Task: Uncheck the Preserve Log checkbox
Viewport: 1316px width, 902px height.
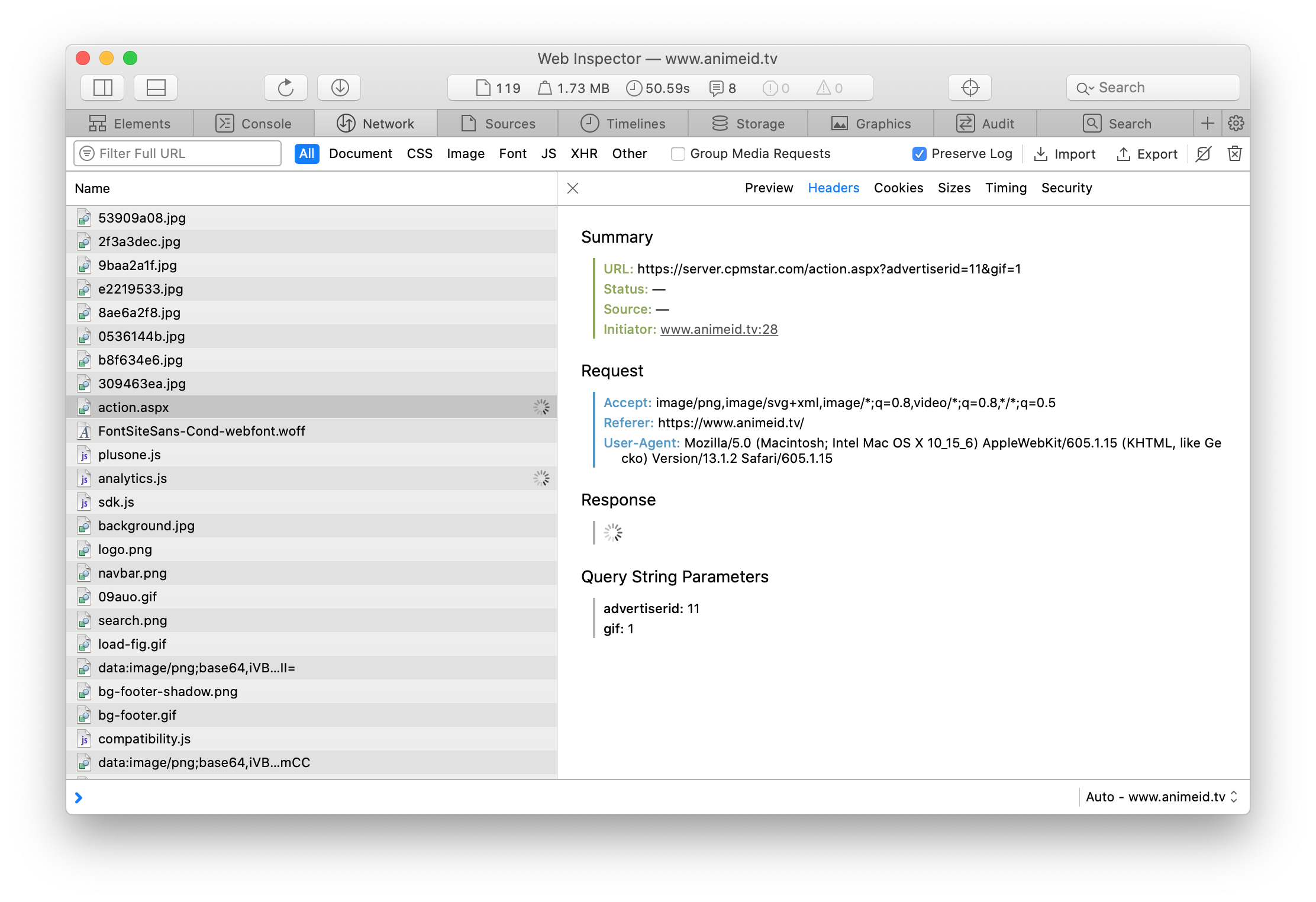Action: pyautogui.click(x=919, y=154)
